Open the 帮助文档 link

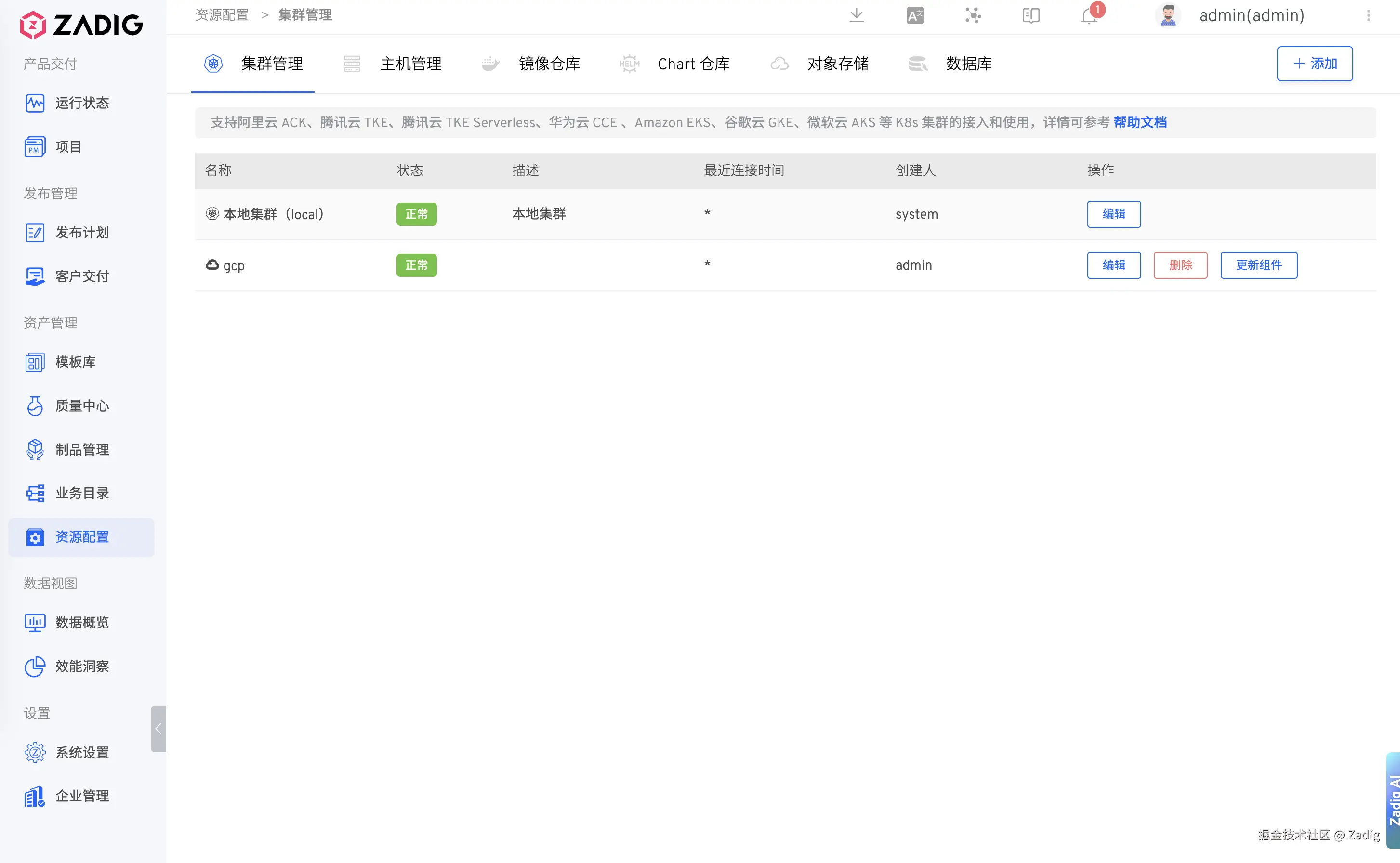point(1140,122)
